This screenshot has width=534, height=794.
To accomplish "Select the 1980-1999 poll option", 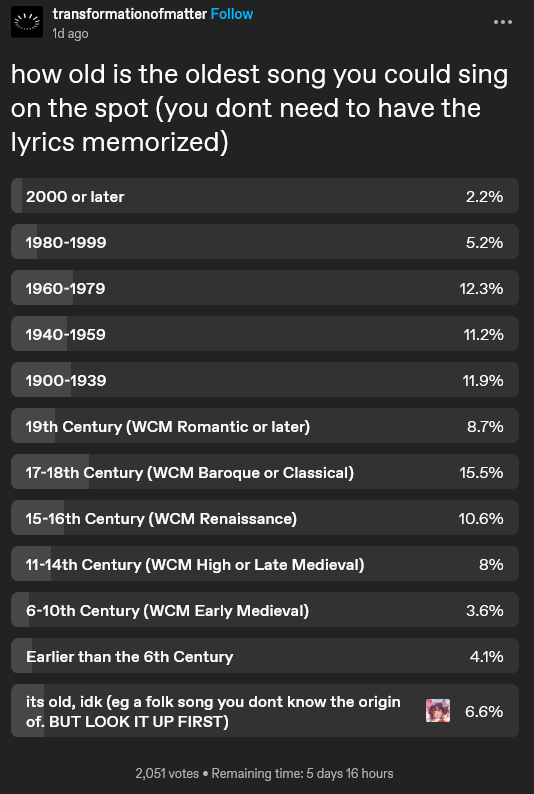I will [265, 242].
